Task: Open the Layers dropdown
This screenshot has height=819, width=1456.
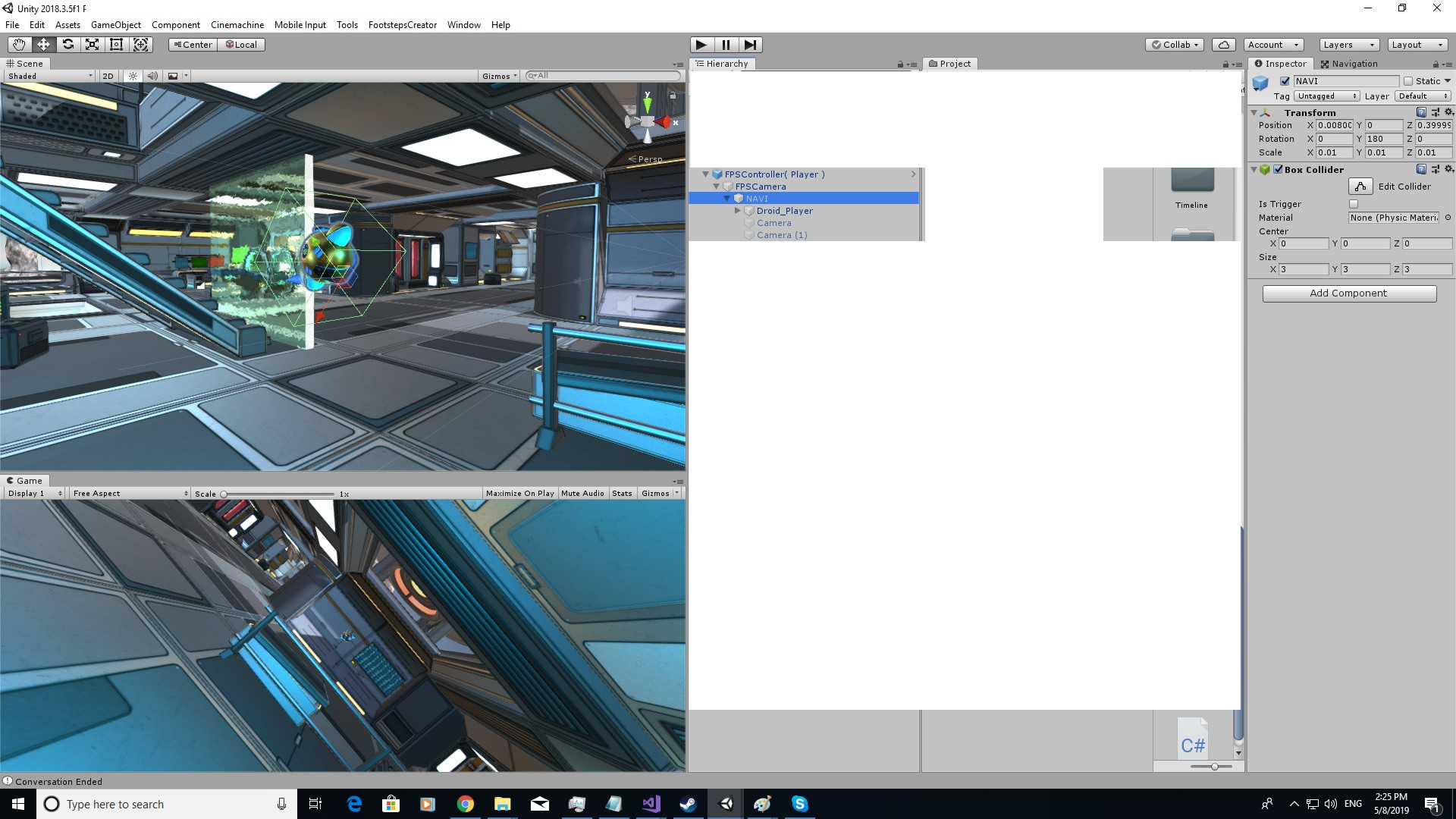Action: click(1348, 45)
